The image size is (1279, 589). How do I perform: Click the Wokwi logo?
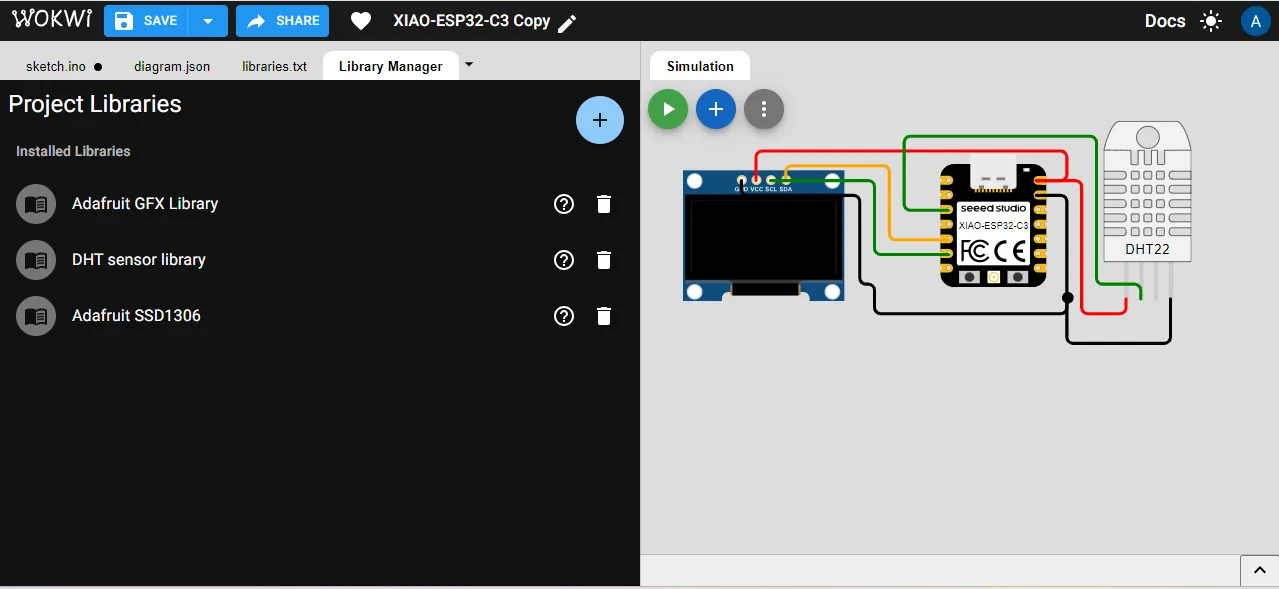52,20
